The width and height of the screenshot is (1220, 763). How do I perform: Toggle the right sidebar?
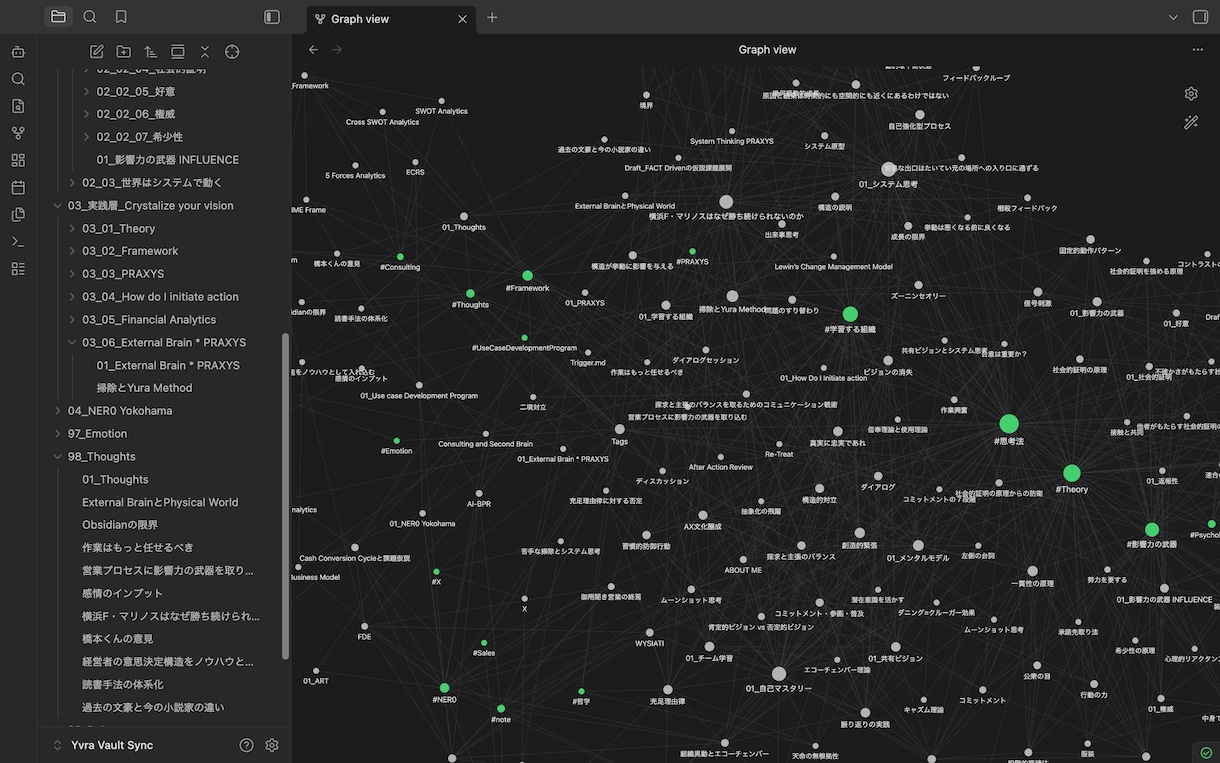[x=1201, y=17]
